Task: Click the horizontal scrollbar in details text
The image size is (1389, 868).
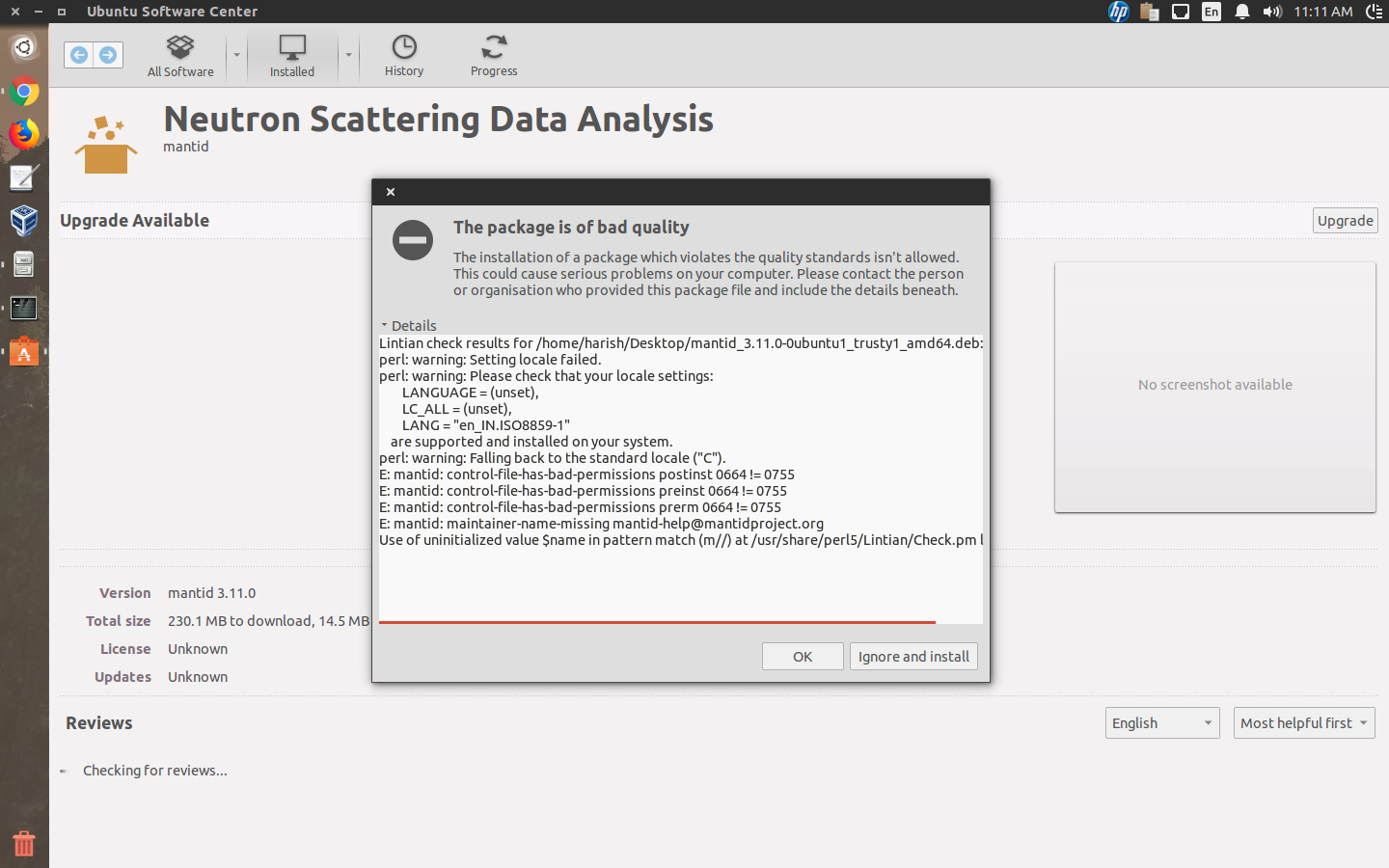Action: [657, 622]
